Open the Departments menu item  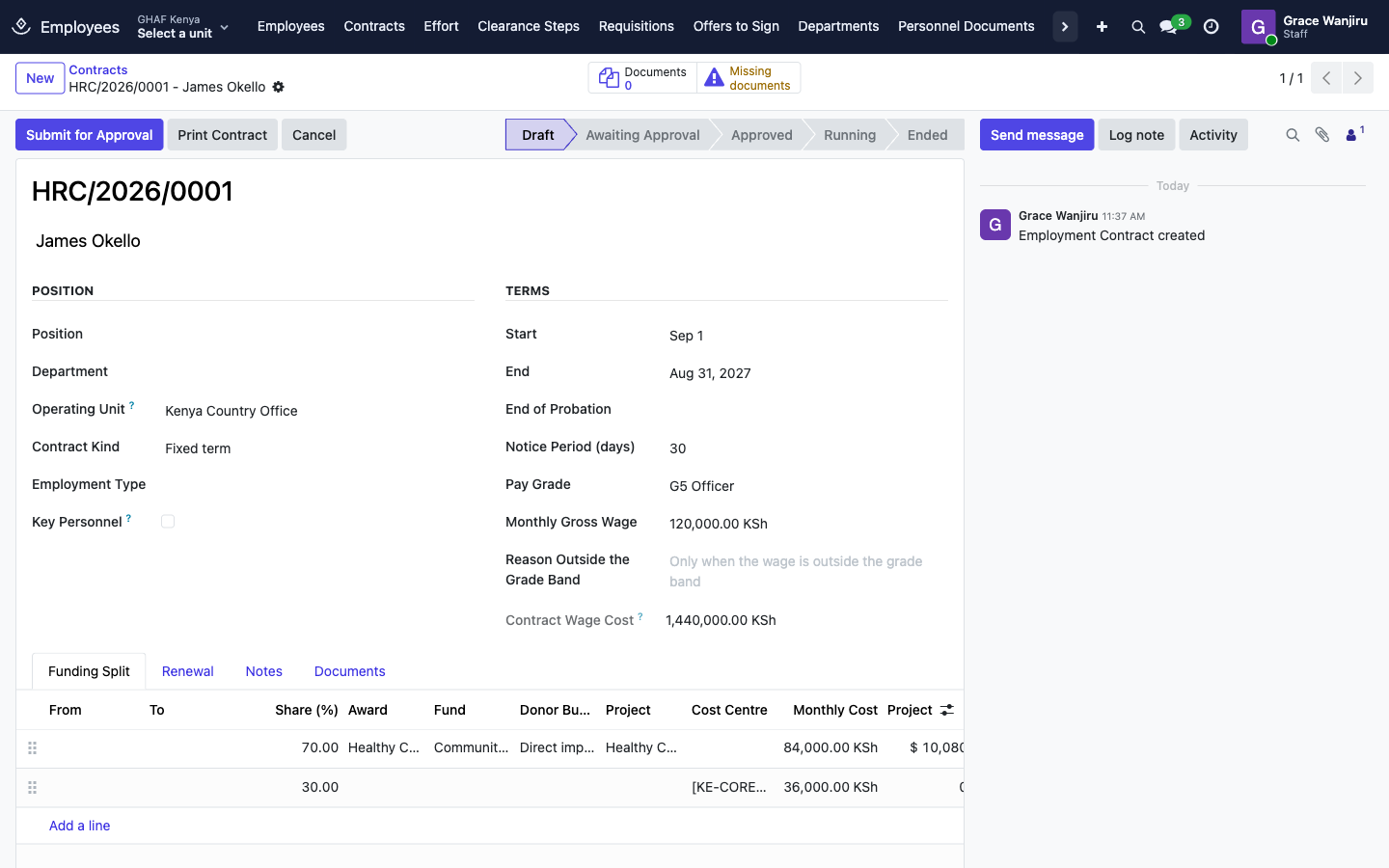838,27
